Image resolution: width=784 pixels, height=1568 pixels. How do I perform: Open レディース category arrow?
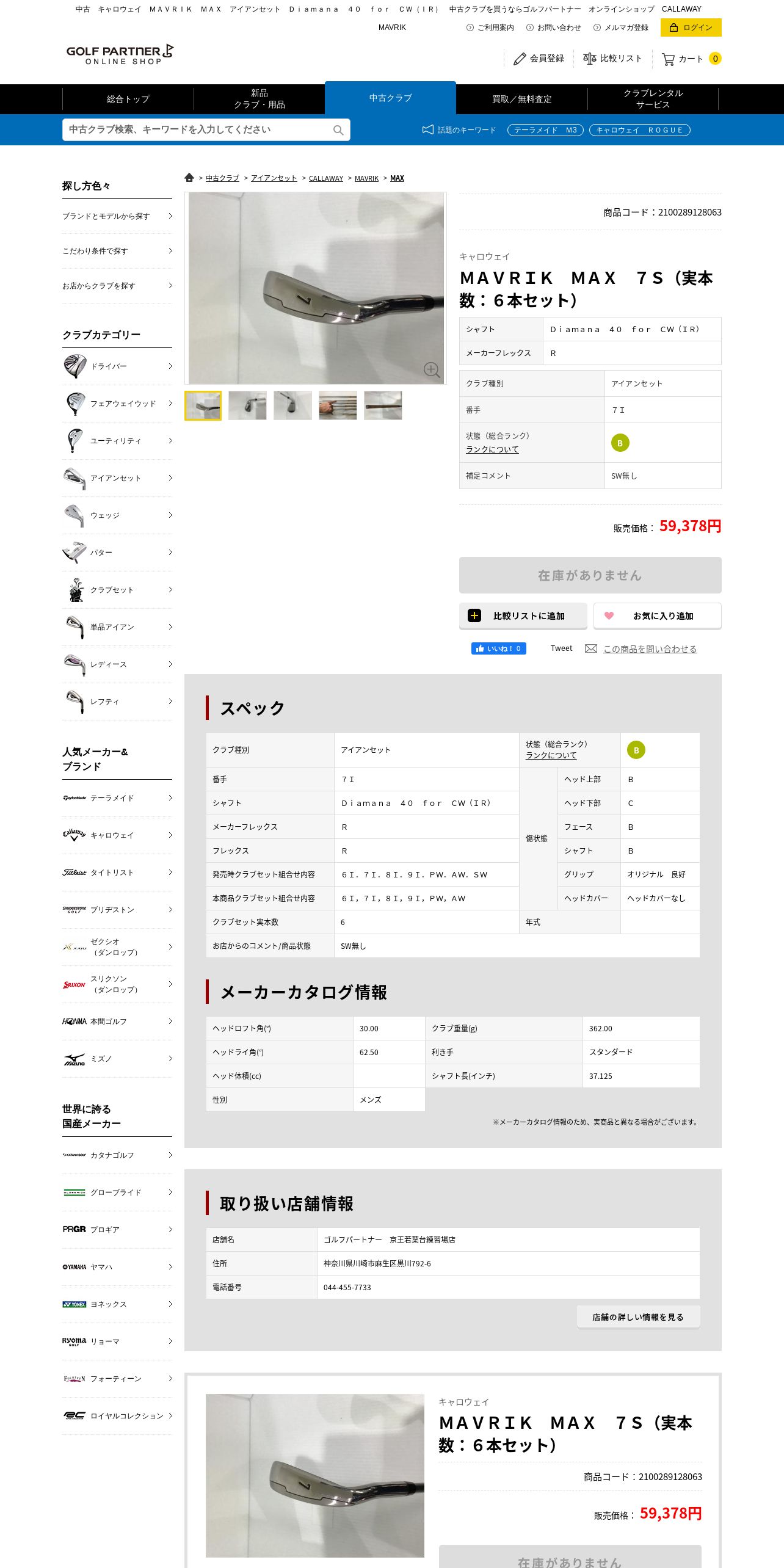point(170,664)
